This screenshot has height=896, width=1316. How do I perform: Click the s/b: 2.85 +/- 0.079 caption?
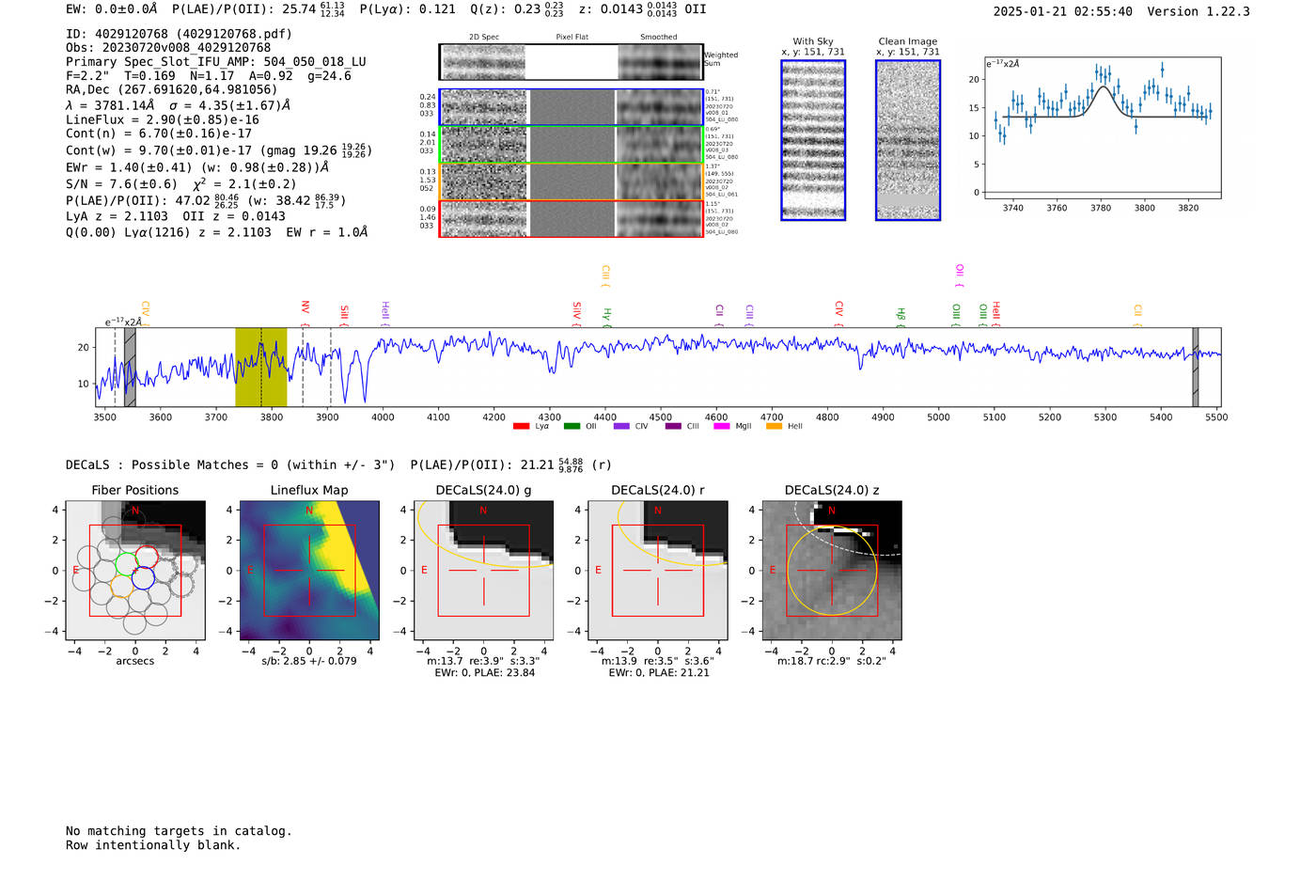(309, 661)
